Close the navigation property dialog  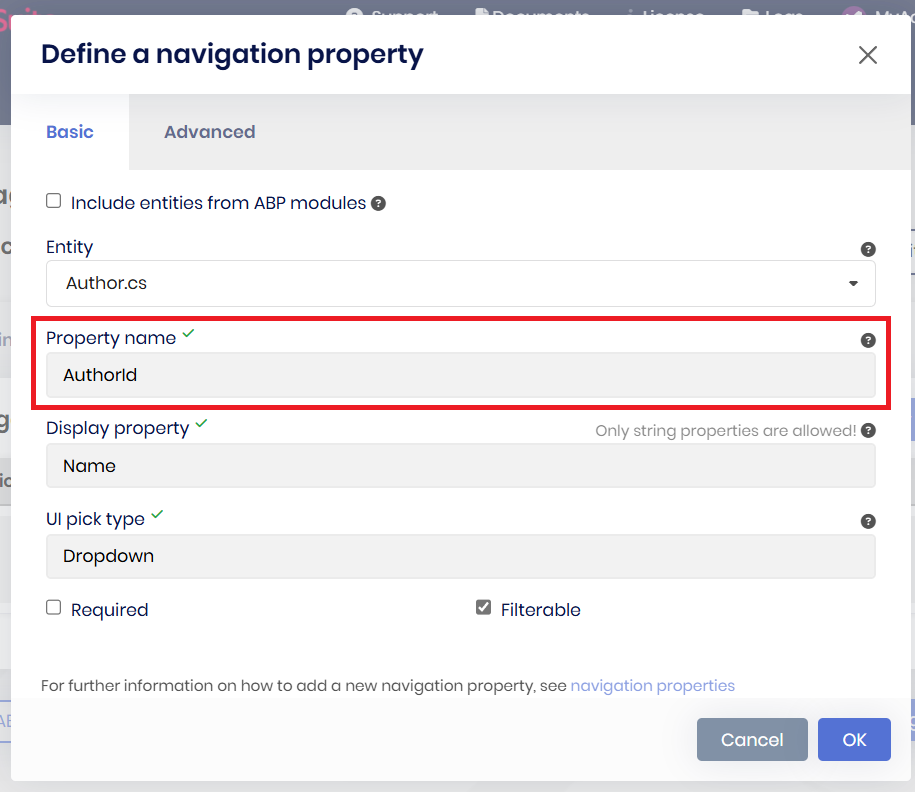[x=867, y=55]
